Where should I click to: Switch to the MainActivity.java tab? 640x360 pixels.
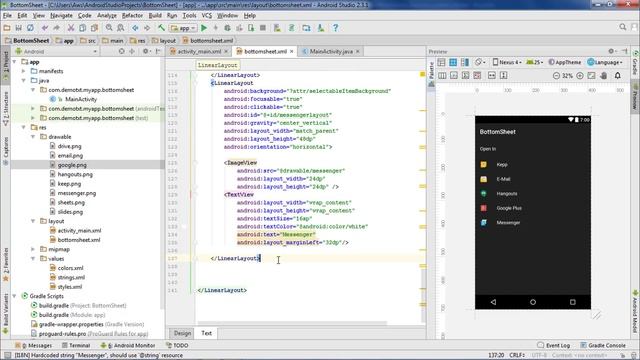[331, 51]
